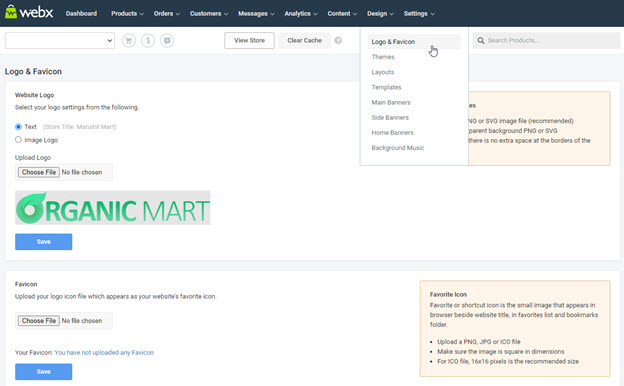Select the Image Logo radio option
Image resolution: width=624 pixels, height=386 pixels.
18,140
